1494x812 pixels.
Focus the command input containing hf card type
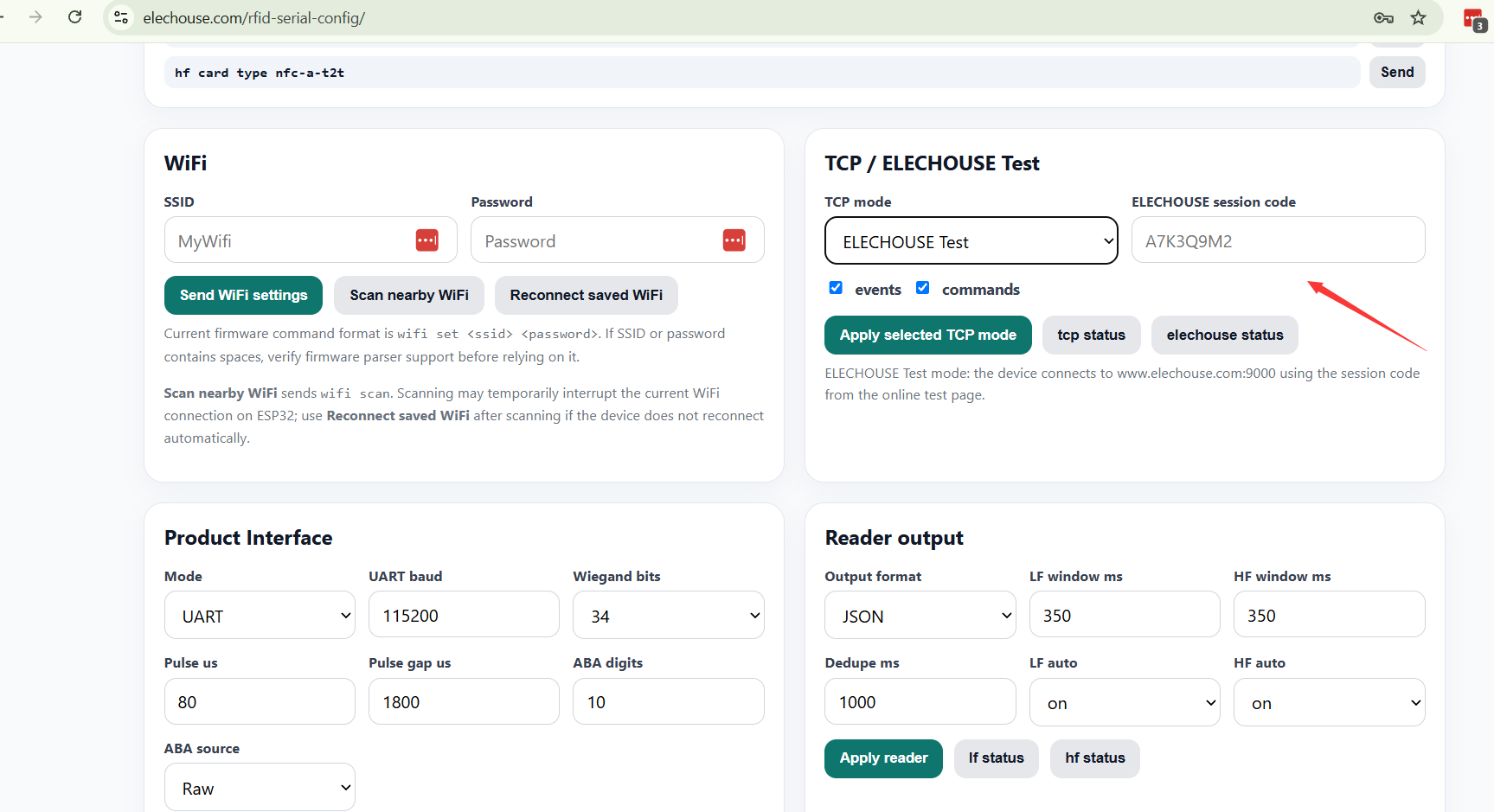762,72
